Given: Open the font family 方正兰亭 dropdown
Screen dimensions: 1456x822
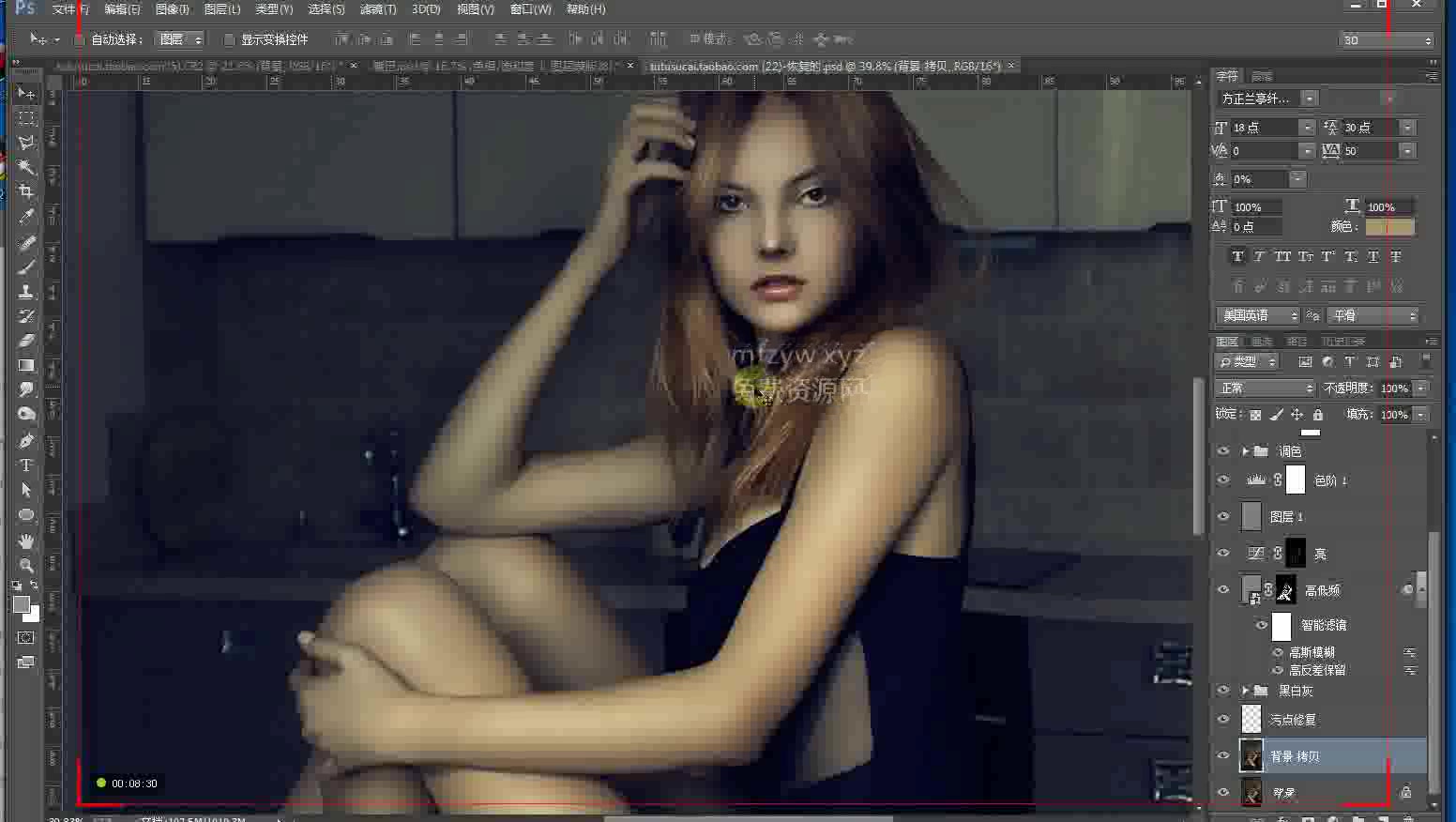Looking at the screenshot, I should pos(1310,99).
